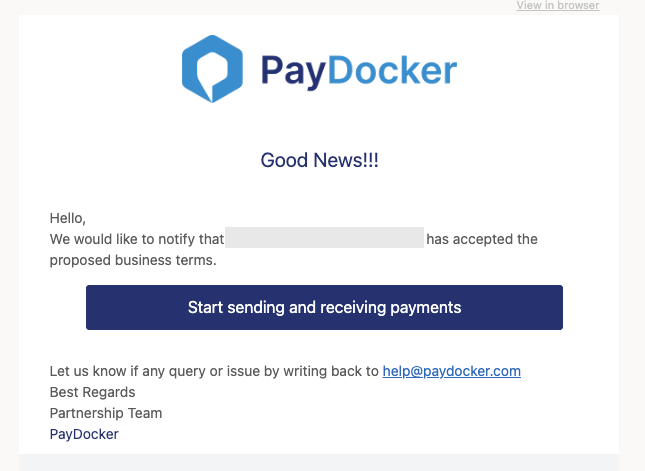
Task: Click the "Best Regards" line
Action: coord(92,392)
